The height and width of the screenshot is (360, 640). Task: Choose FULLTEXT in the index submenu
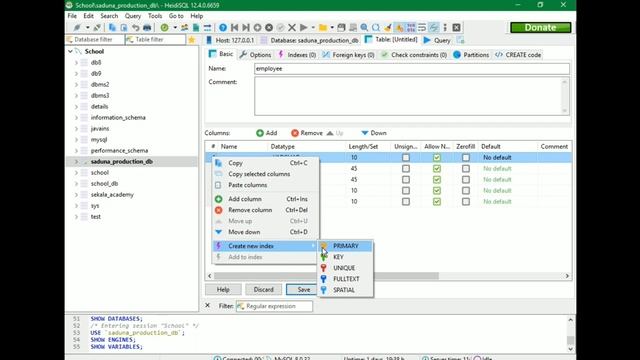[345, 279]
